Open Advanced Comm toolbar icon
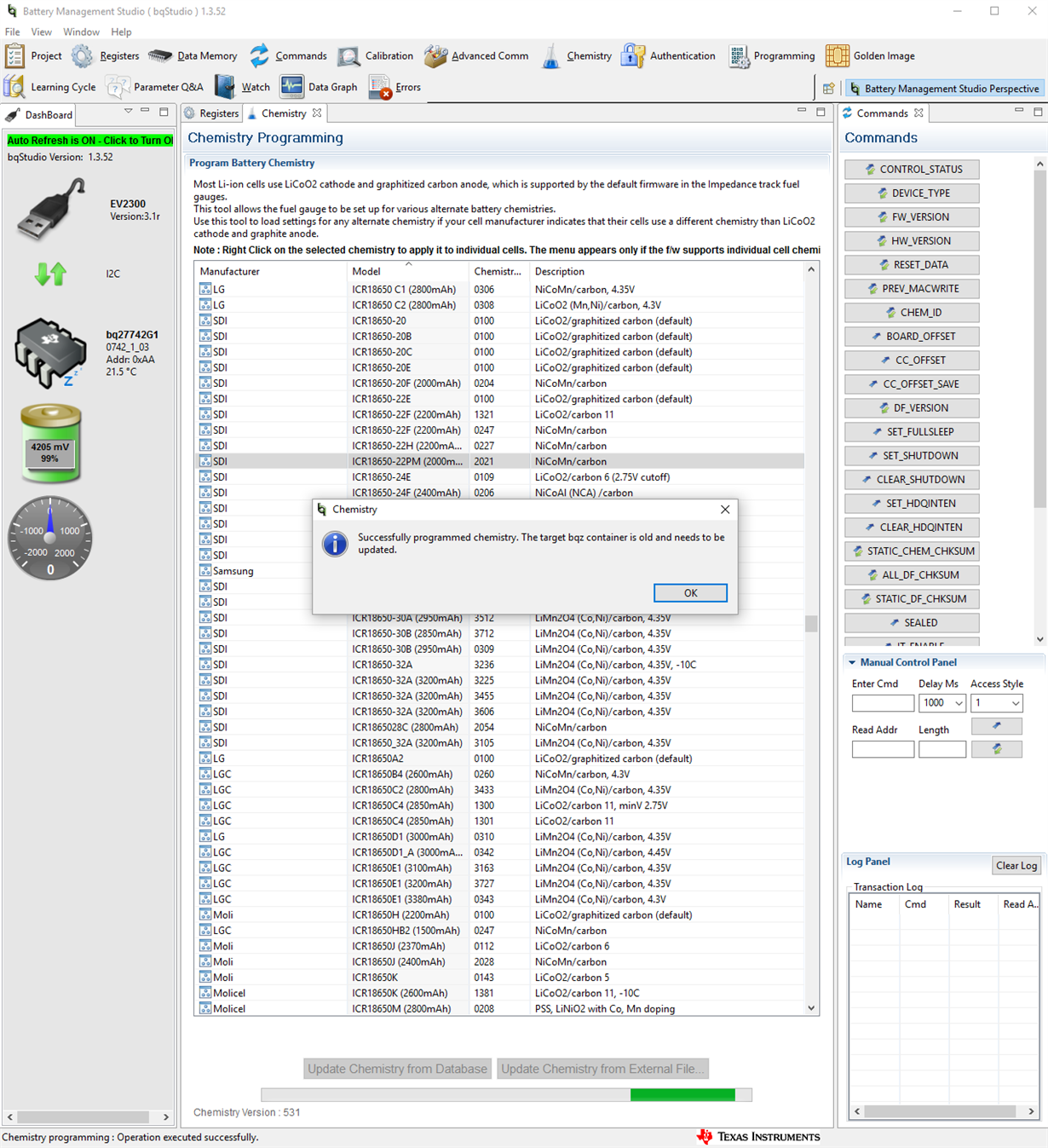The height and width of the screenshot is (1148, 1048). [435, 56]
